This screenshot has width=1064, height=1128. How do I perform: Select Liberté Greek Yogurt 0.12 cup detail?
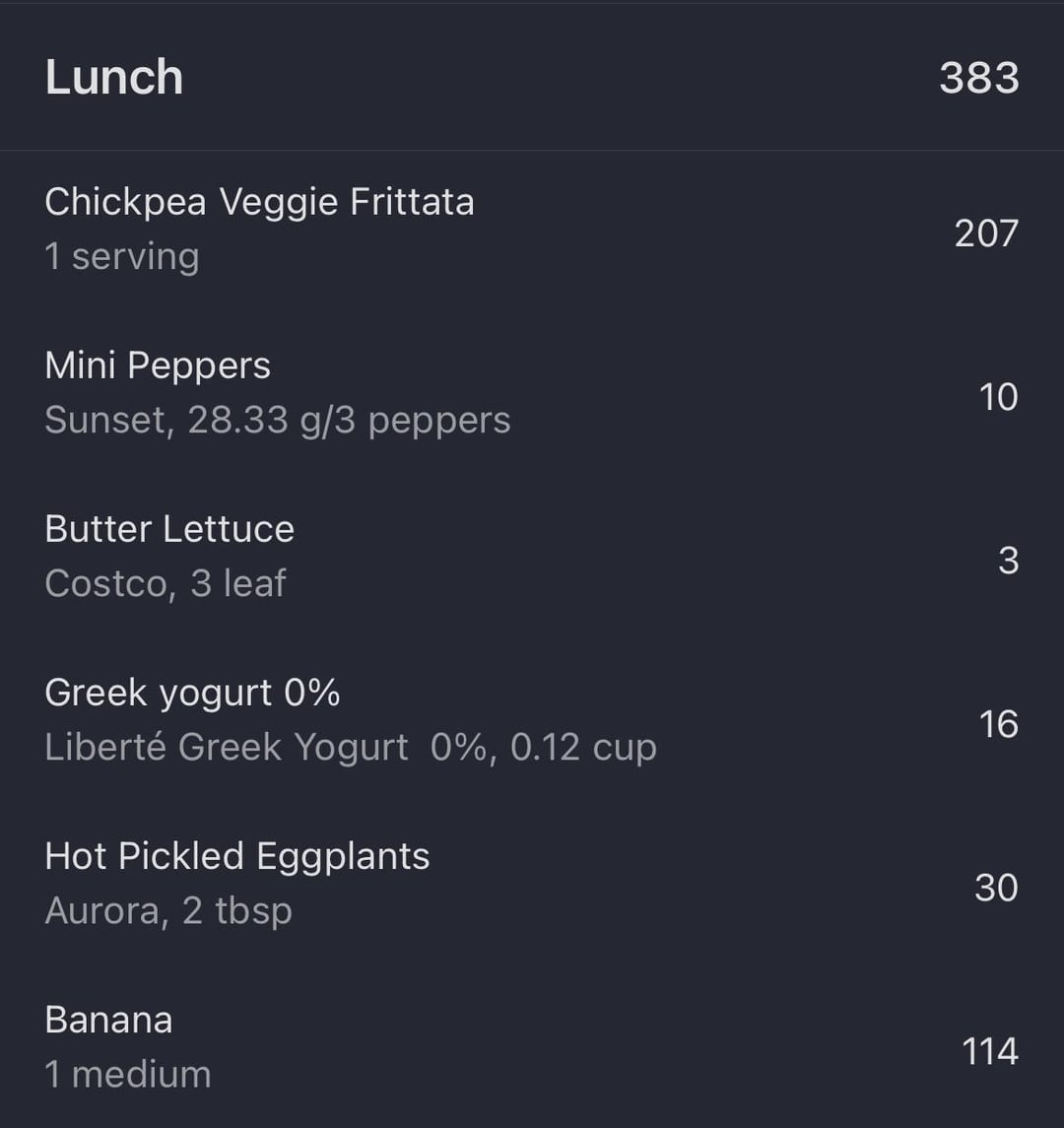351,747
